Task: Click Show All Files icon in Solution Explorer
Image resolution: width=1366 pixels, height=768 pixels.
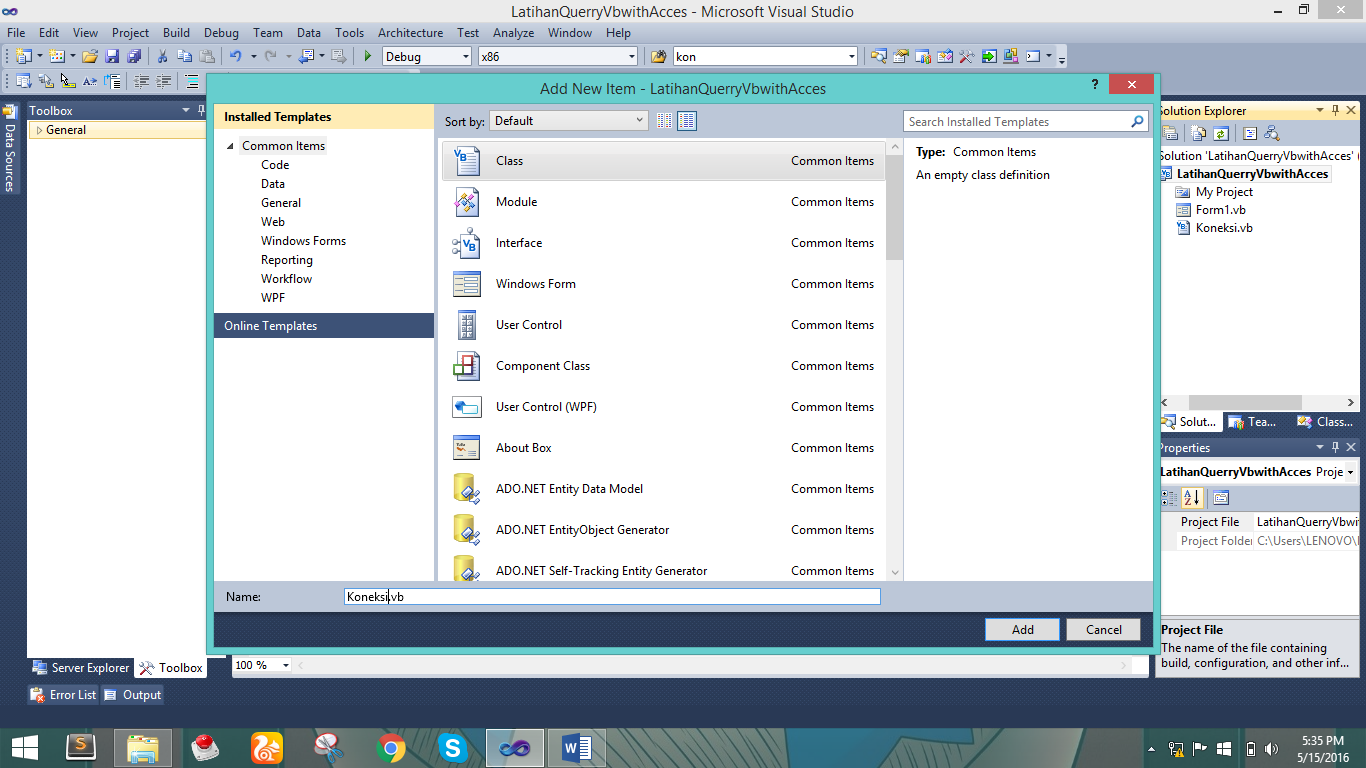Action: (x=1199, y=133)
